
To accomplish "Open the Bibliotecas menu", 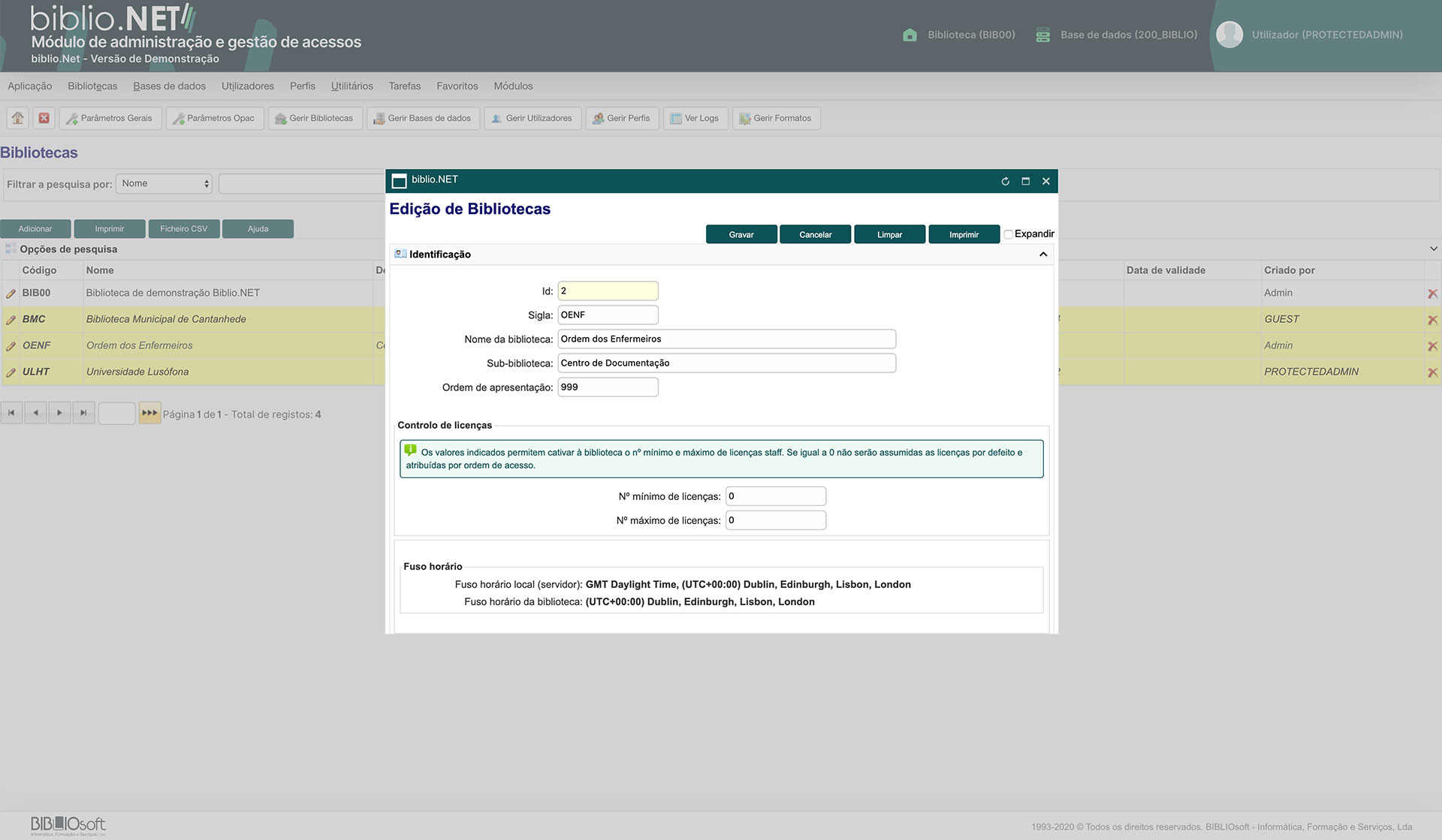I will coord(92,86).
